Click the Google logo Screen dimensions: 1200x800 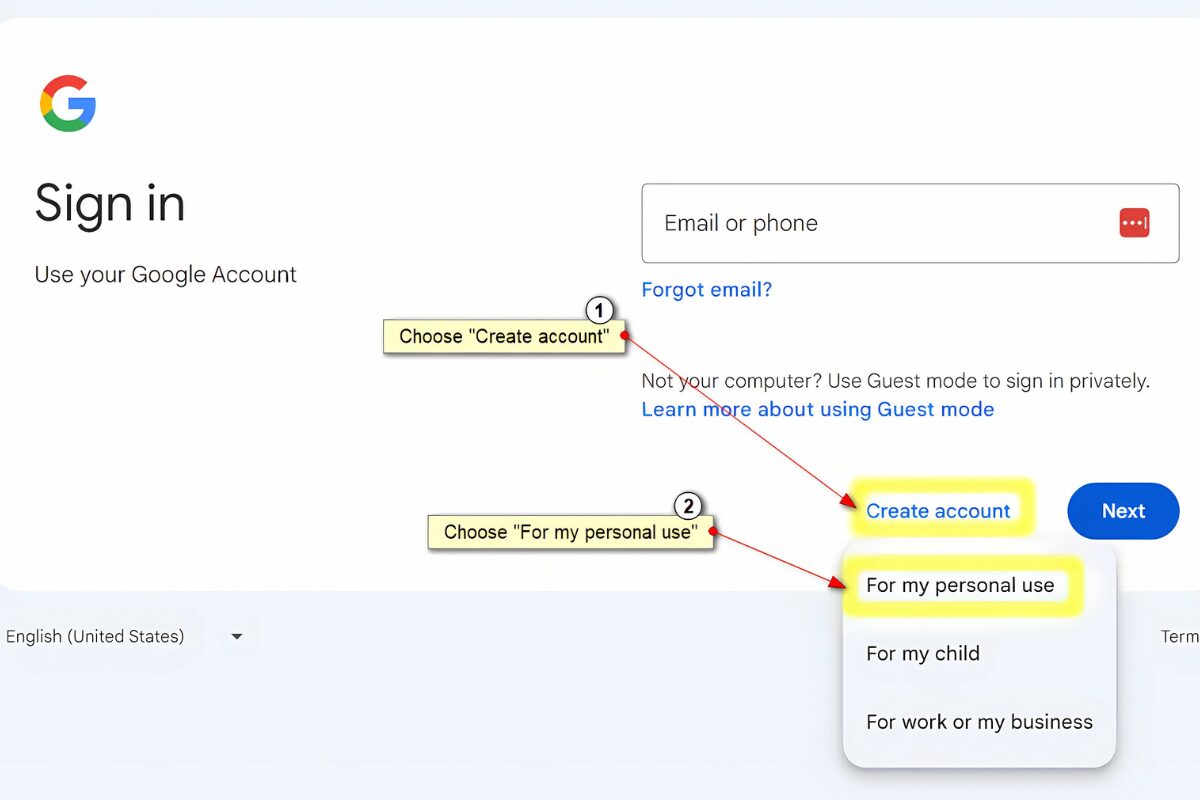(68, 103)
